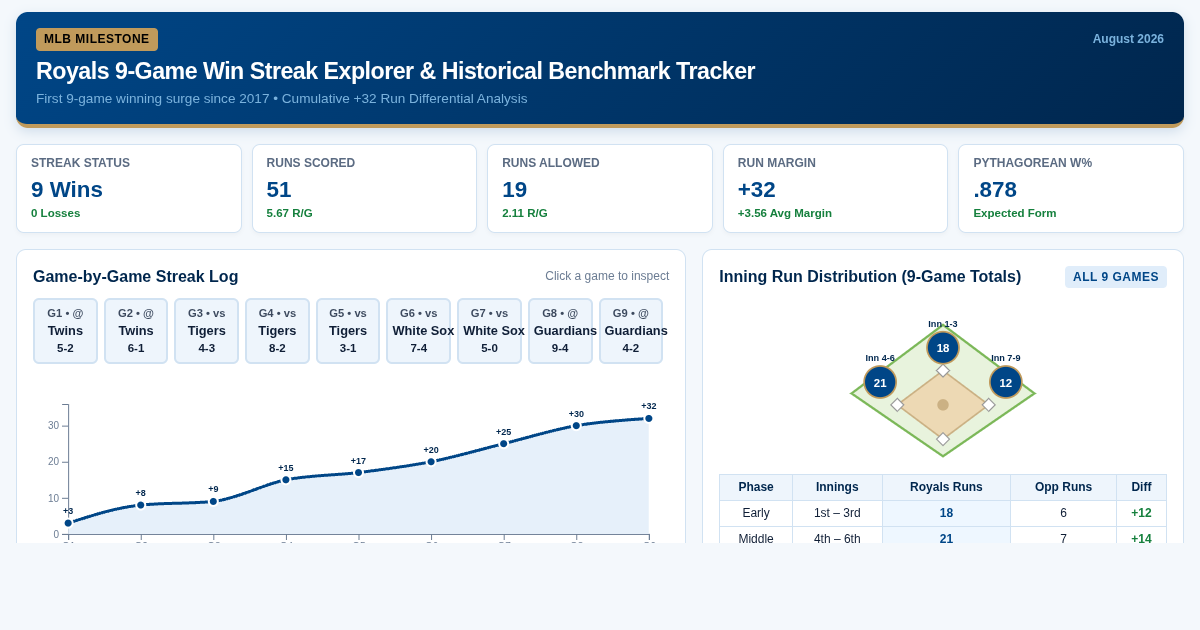The image size is (1200, 630).
Task: Click the Phase column header
Action: (756, 487)
